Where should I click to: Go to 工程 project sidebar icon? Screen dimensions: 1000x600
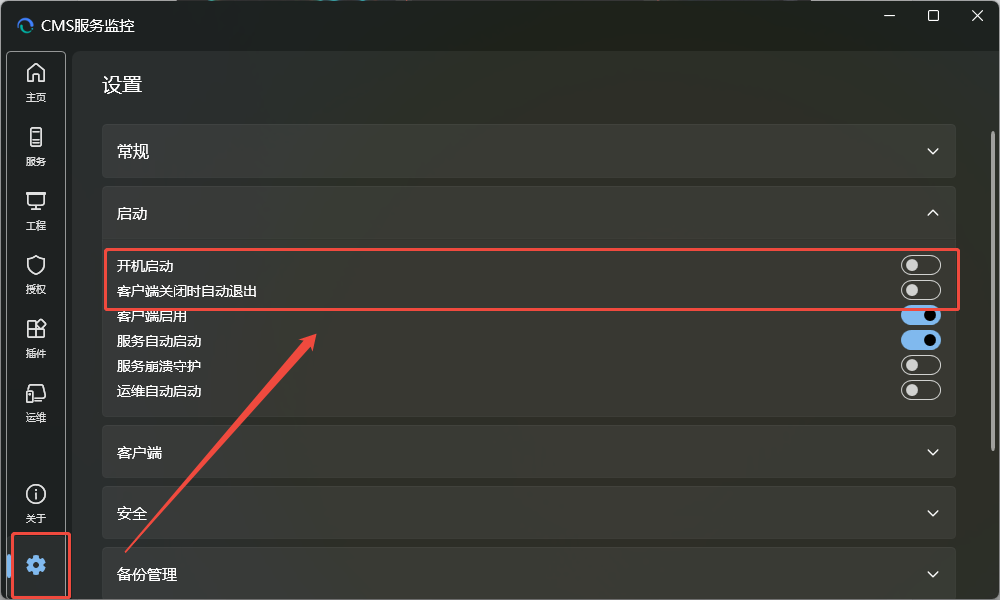click(x=36, y=209)
